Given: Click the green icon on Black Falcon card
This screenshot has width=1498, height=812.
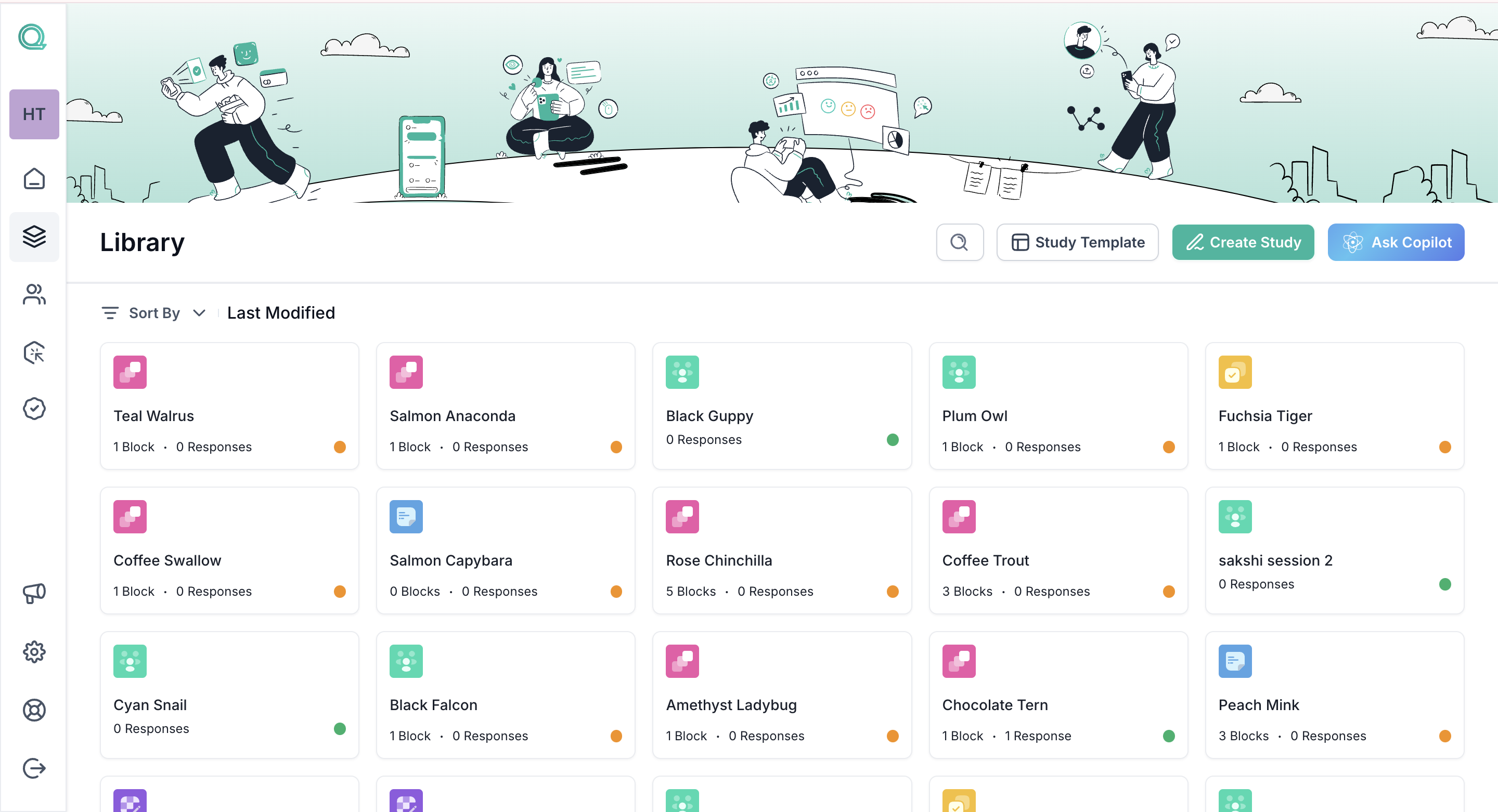Looking at the screenshot, I should click(x=406, y=661).
